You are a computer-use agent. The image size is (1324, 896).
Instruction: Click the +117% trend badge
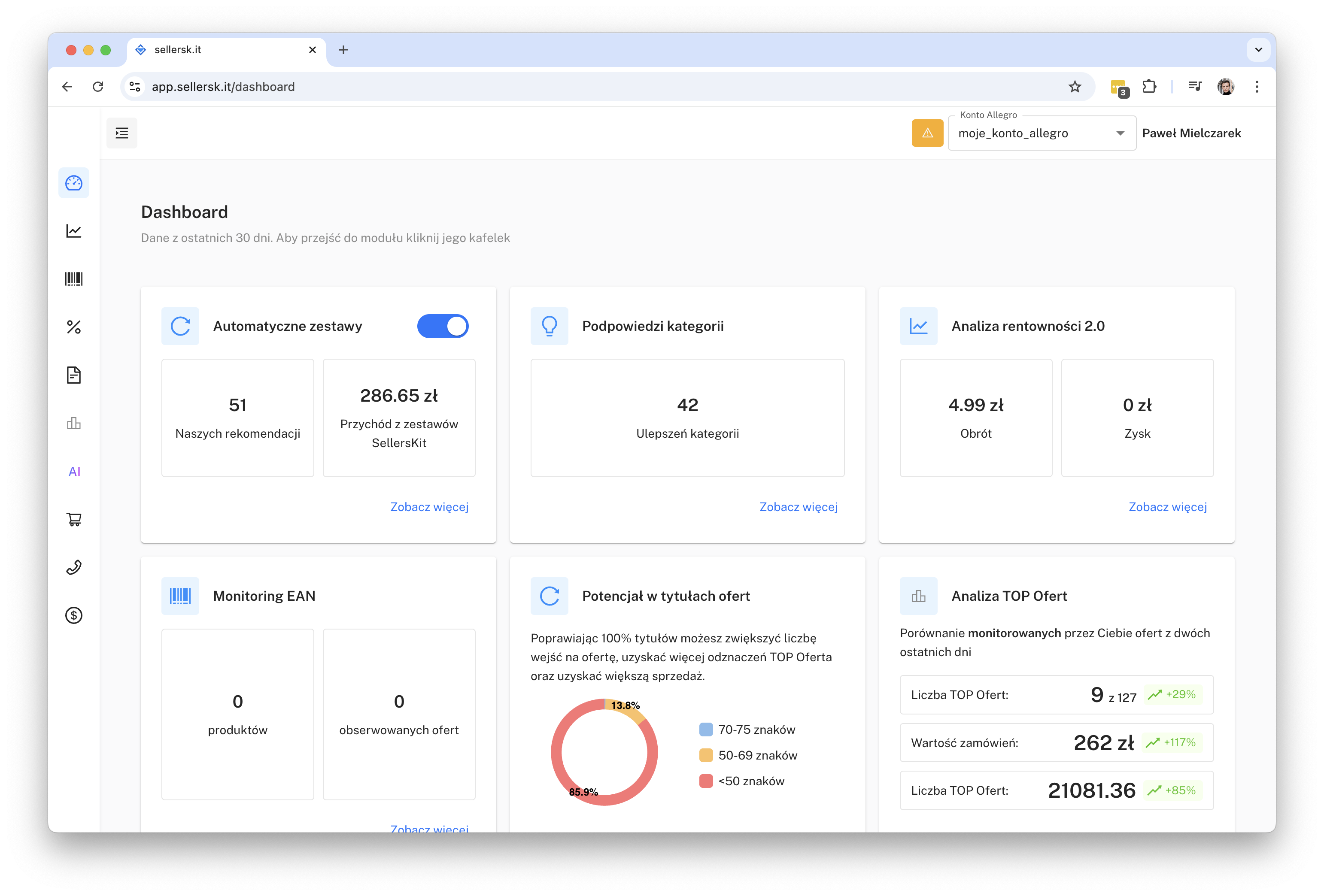1171,742
